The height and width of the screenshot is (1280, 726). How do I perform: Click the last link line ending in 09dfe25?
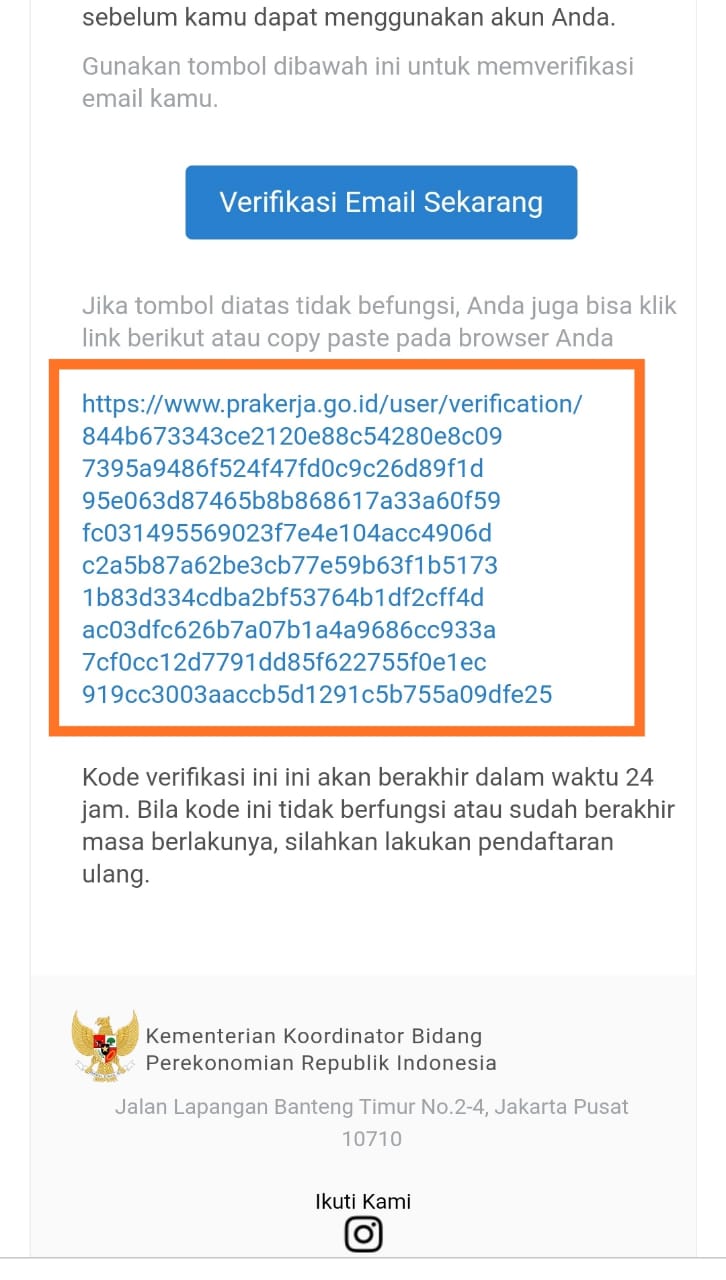click(x=317, y=694)
